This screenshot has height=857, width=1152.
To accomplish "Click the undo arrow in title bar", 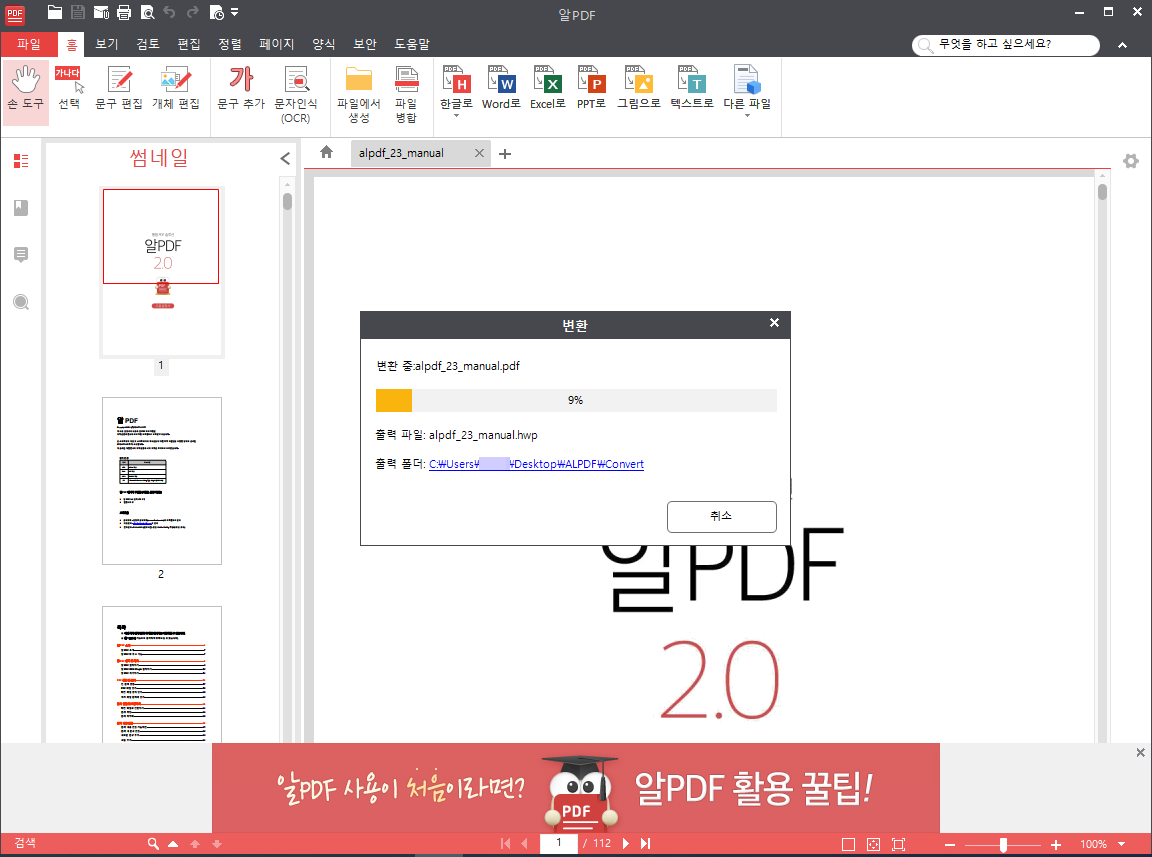I will [170, 12].
